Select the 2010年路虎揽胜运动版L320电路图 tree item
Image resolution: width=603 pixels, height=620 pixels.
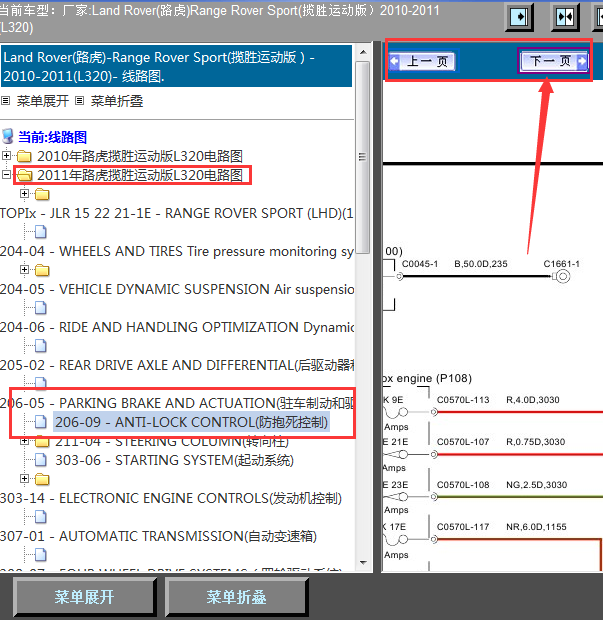coord(140,156)
